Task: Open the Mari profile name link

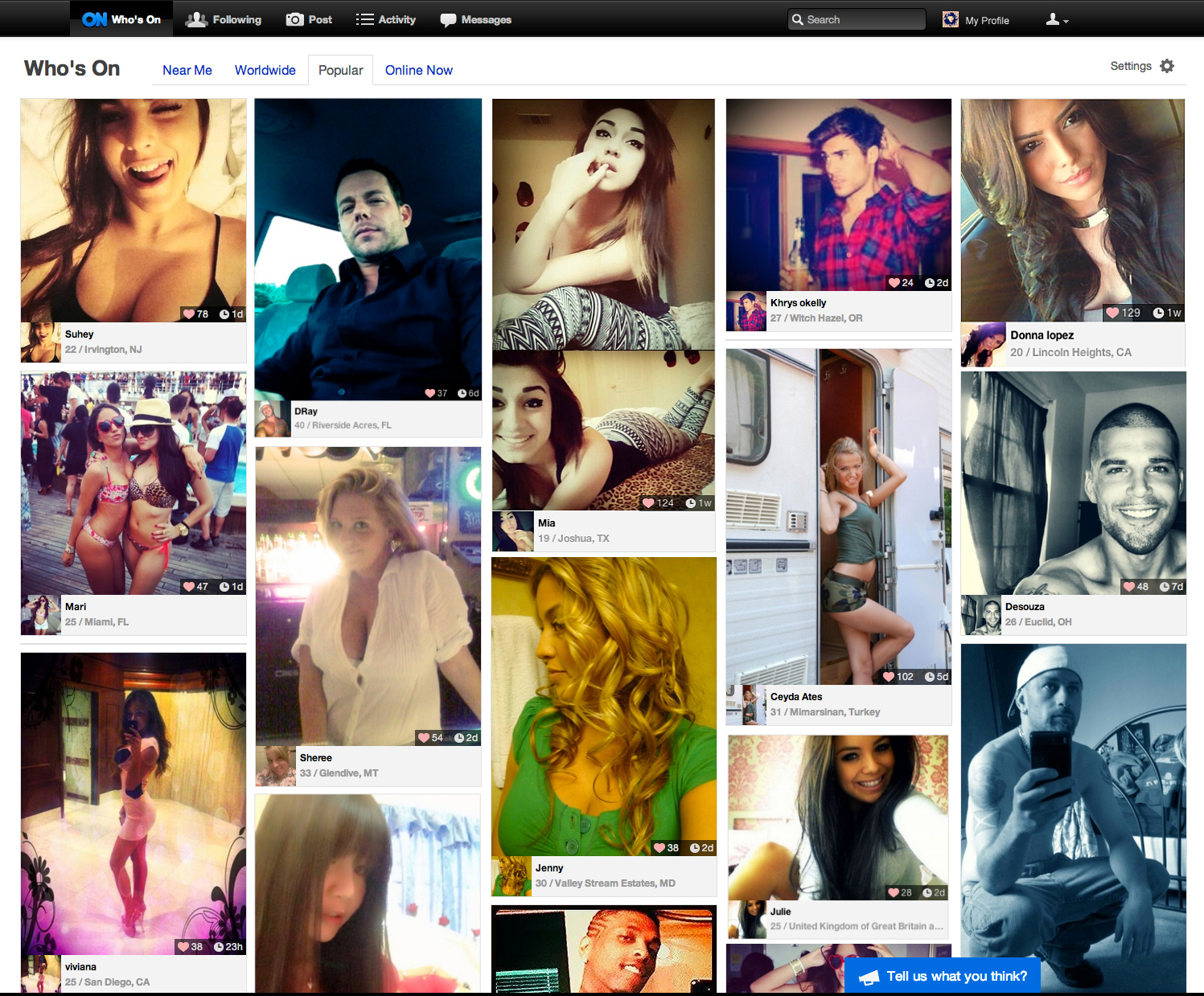Action: [76, 607]
